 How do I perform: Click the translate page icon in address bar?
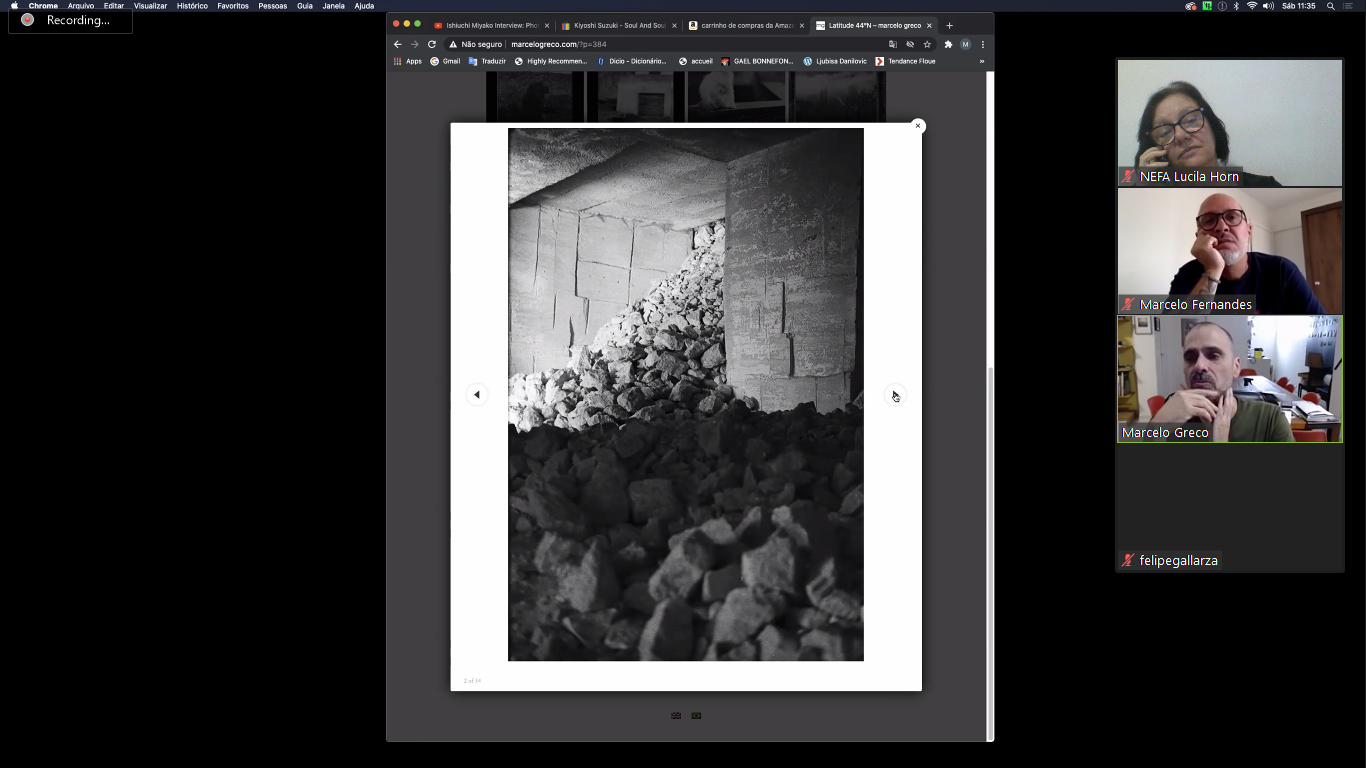click(893, 44)
